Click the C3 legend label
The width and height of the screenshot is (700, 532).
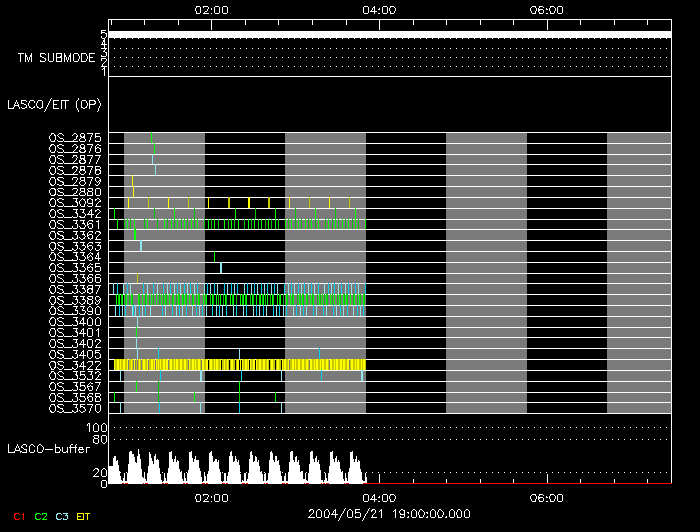(63, 516)
